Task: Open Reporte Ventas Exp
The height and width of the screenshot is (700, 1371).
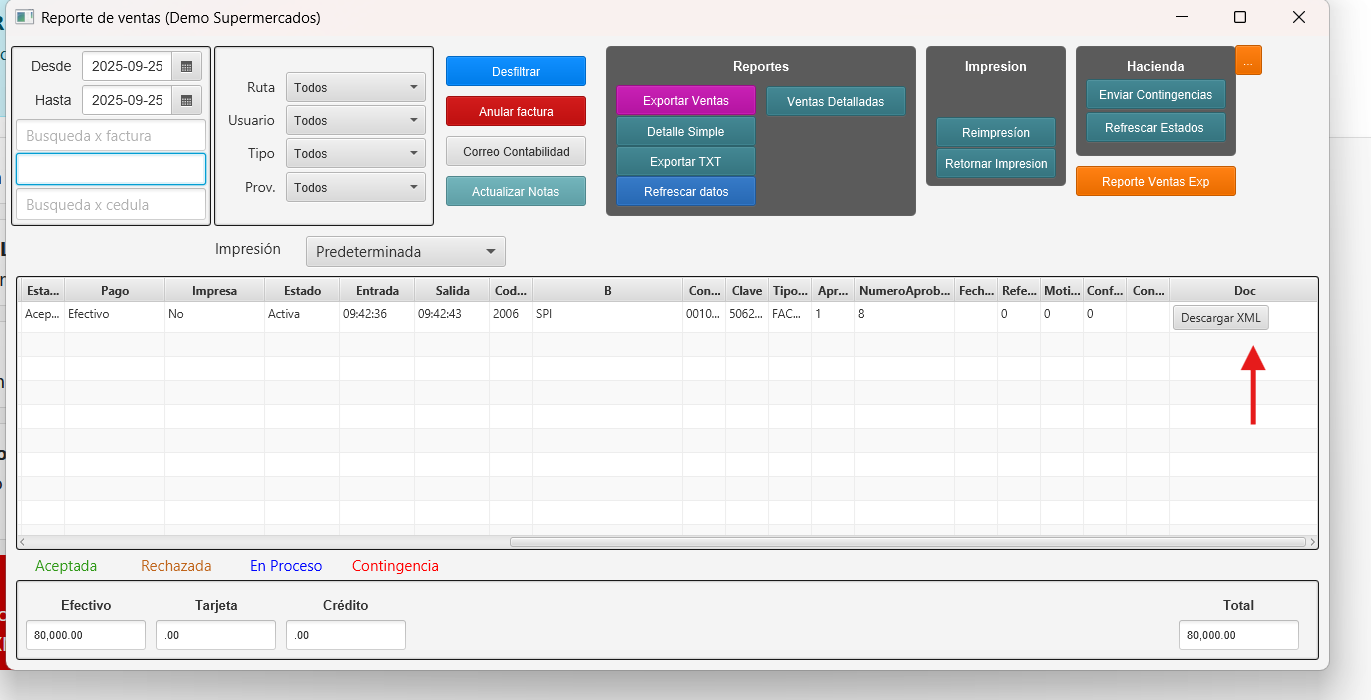Action: pyautogui.click(x=1155, y=182)
